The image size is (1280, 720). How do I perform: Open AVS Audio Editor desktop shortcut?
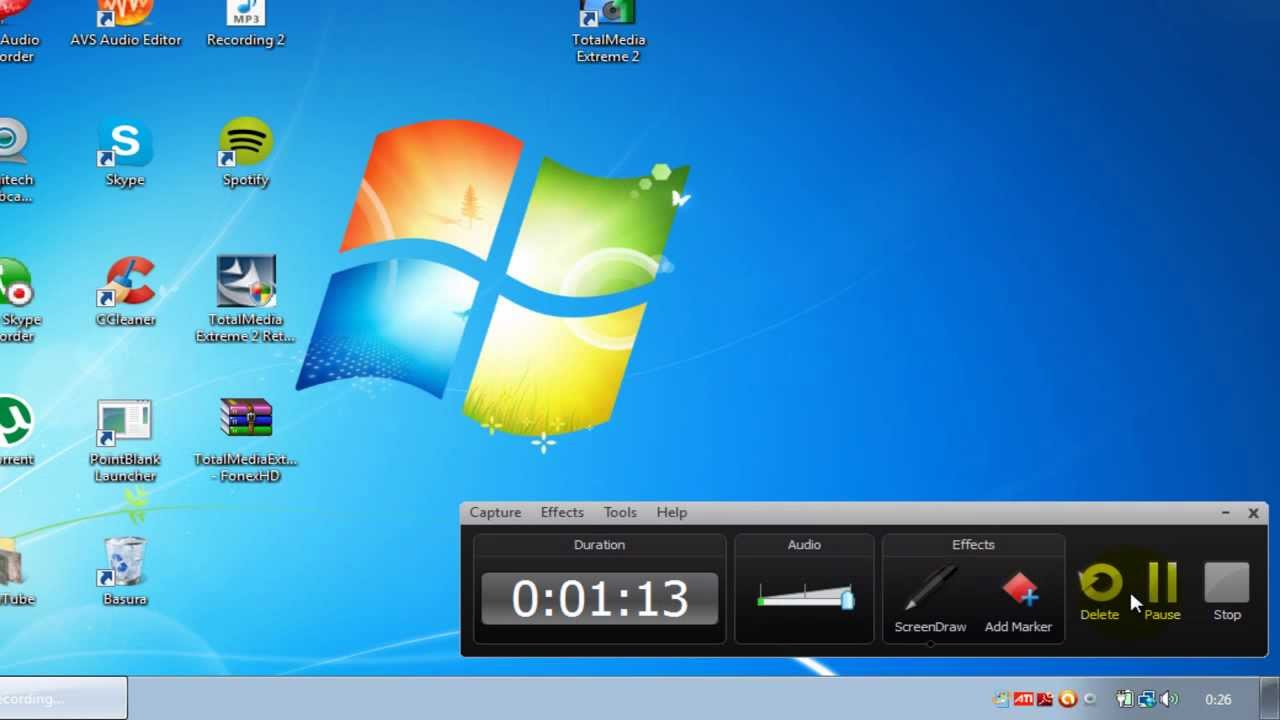(126, 24)
